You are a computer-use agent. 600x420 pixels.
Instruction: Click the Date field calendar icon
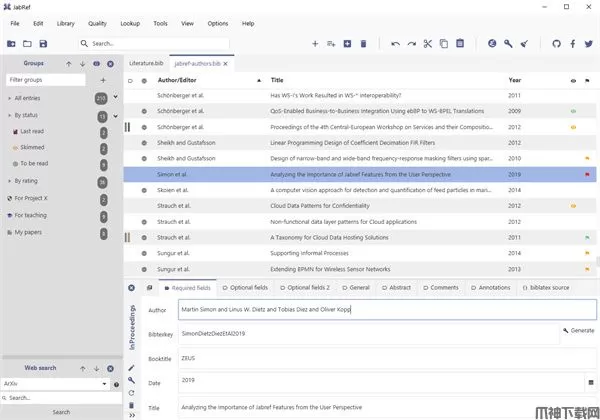tap(591, 382)
